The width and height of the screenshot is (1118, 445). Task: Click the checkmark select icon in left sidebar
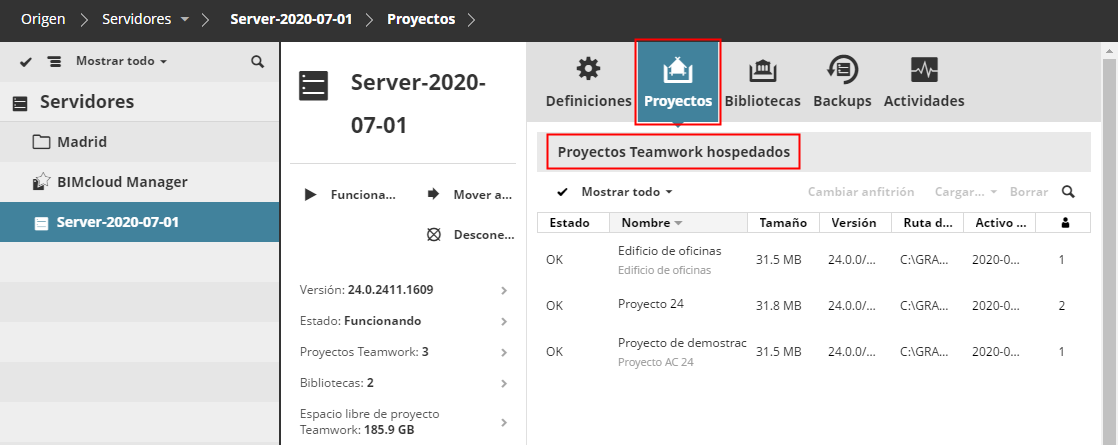click(x=26, y=62)
